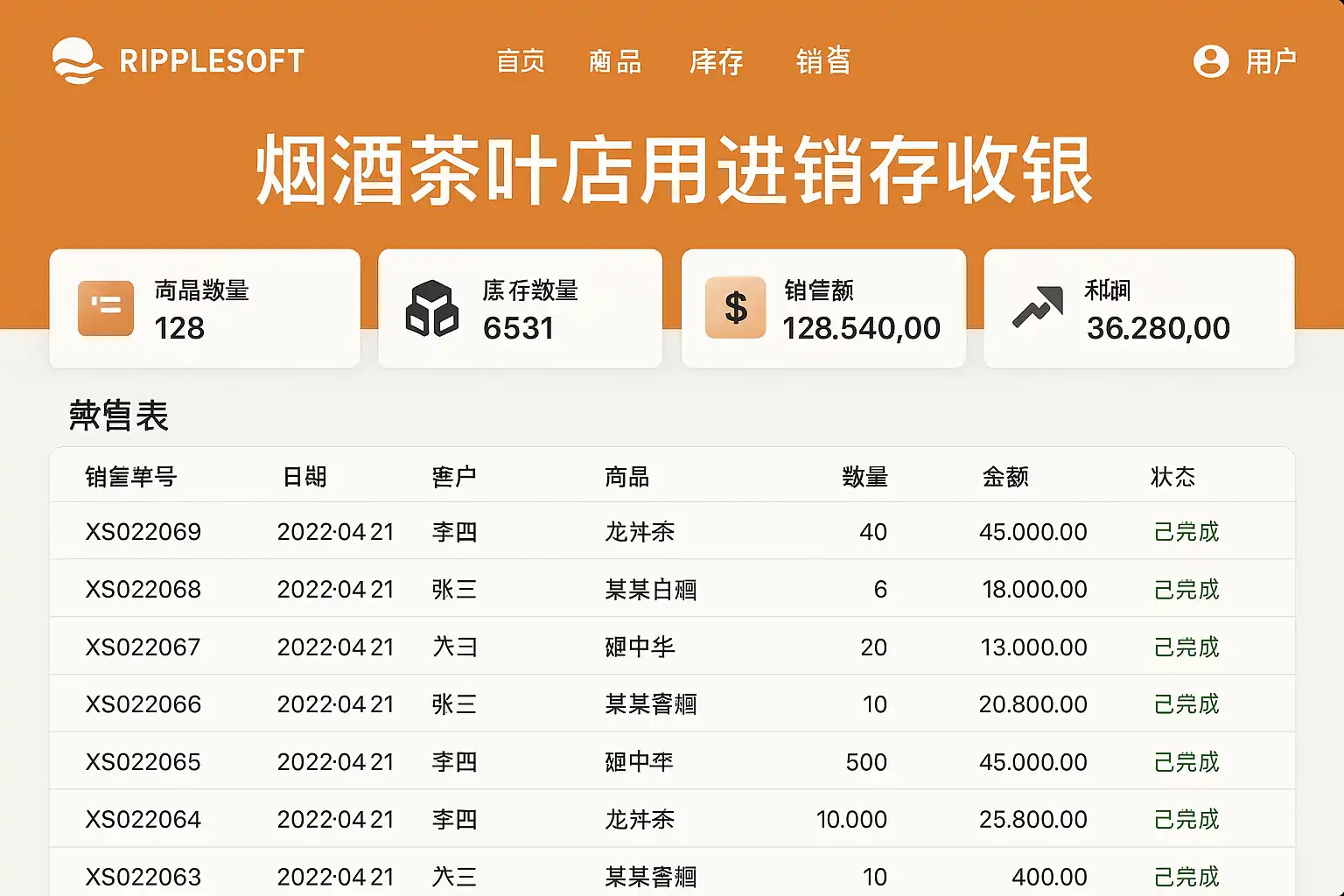Click the 数量 quantity column header
Image resolution: width=1344 pixels, height=896 pixels.
[x=864, y=477]
